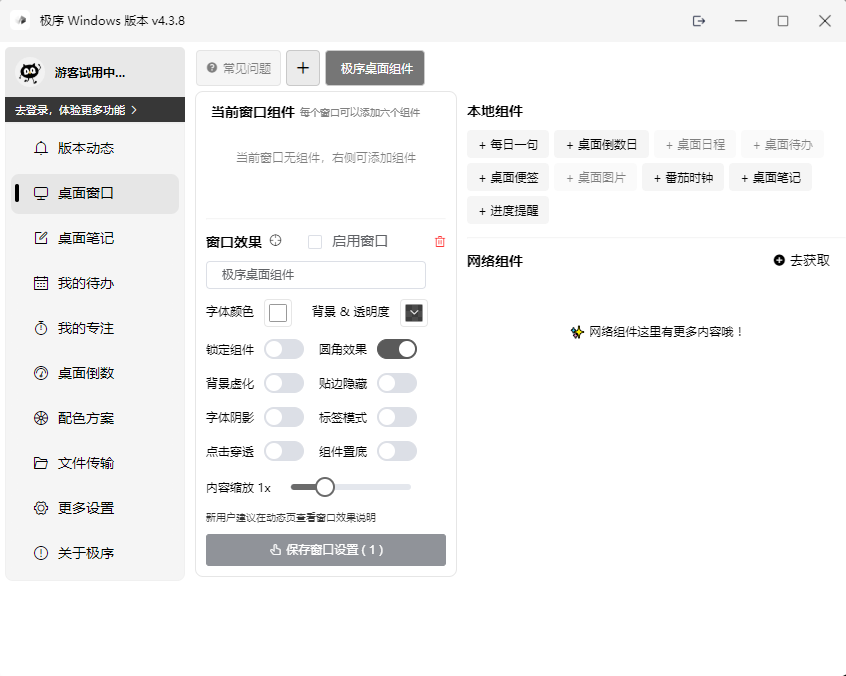
Task: Click the 我的专注 timer icon
Action: 41,328
